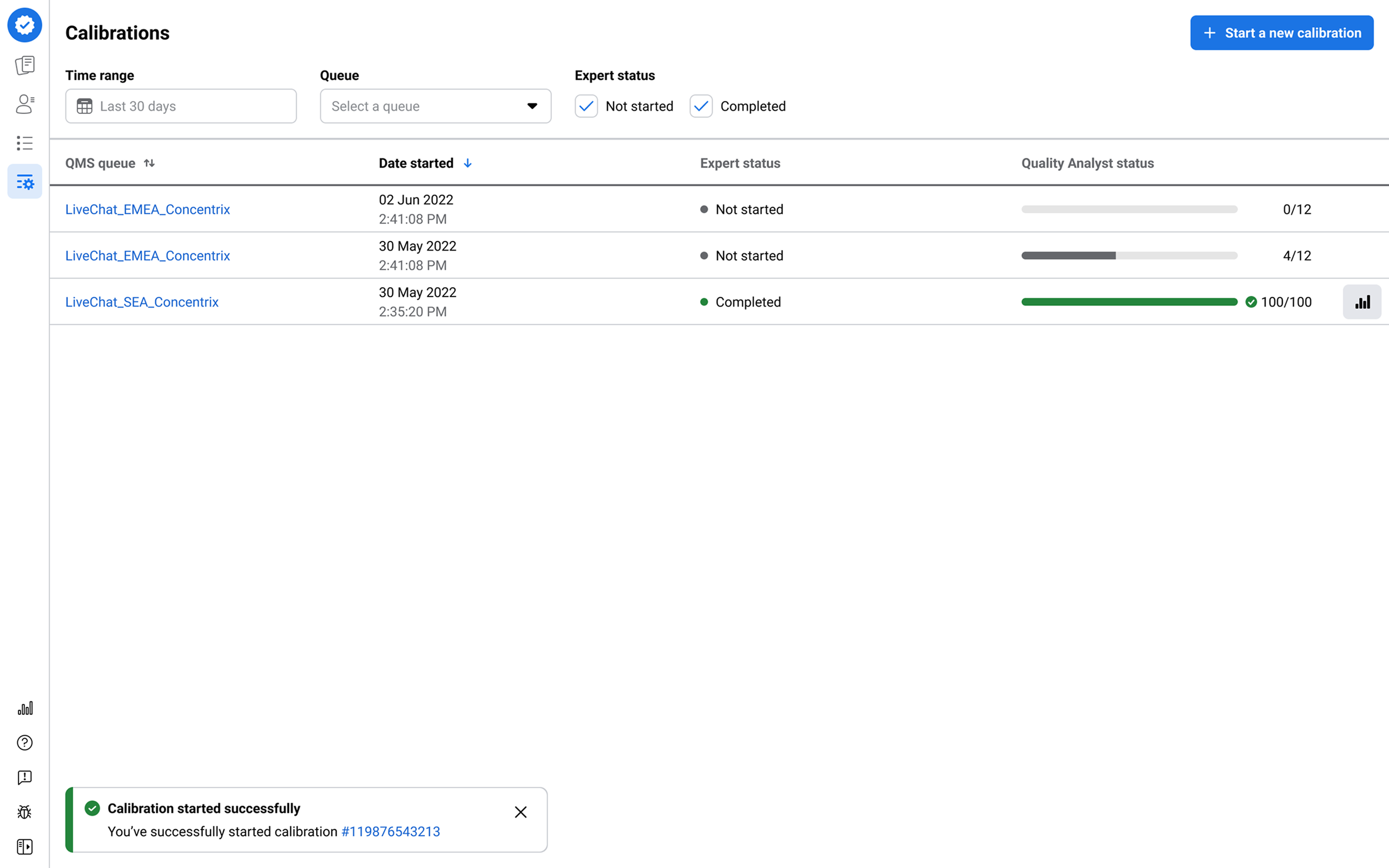Image resolution: width=1389 pixels, height=868 pixels.
Task: Open help via the question mark icon
Action: pos(24,742)
